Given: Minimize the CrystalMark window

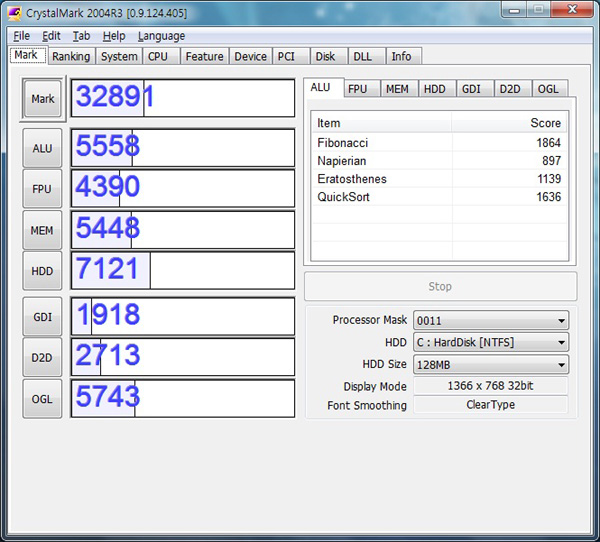Looking at the screenshot, I should click(x=515, y=10).
